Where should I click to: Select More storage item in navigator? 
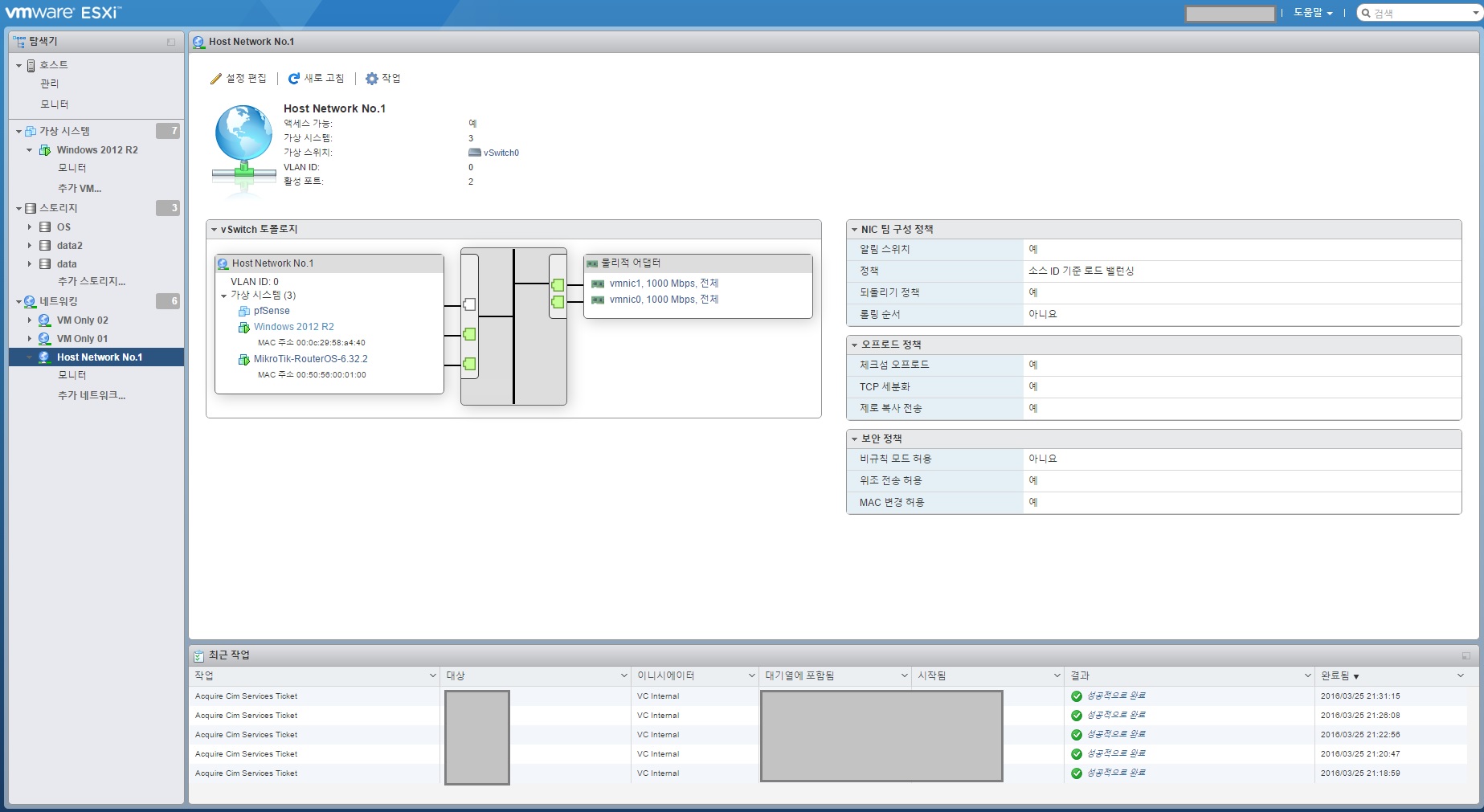91,282
